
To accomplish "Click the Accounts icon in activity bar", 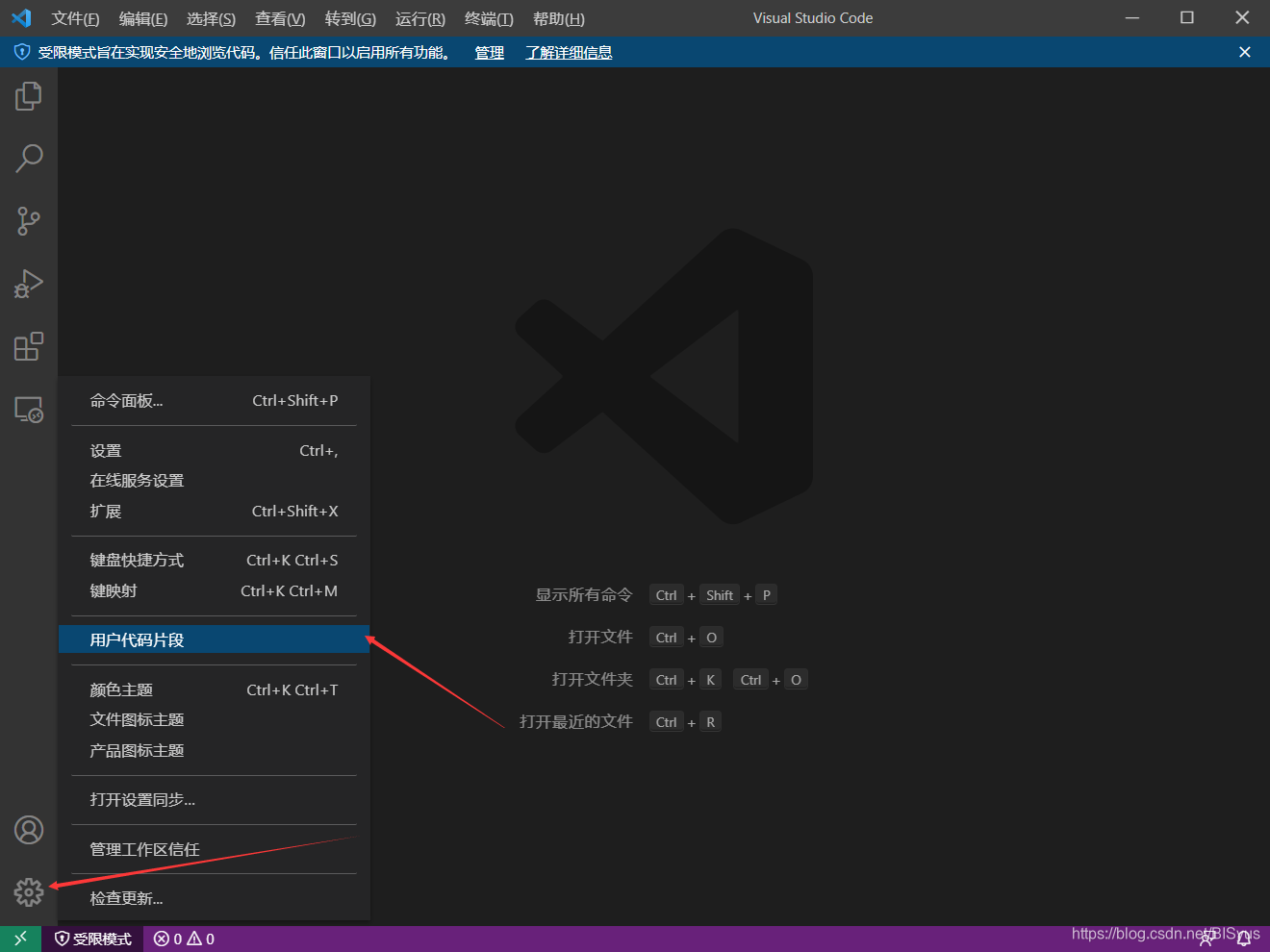I will click(x=29, y=830).
